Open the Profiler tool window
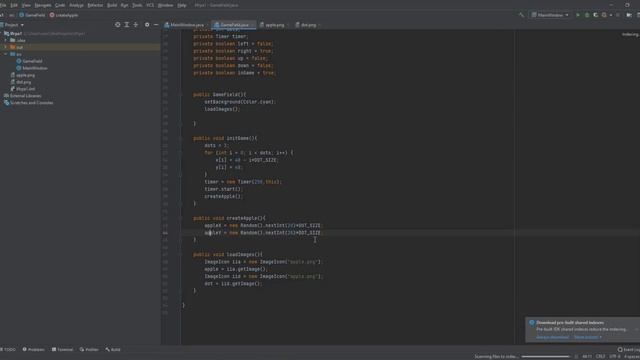The width and height of the screenshot is (640, 360). coord(89,350)
